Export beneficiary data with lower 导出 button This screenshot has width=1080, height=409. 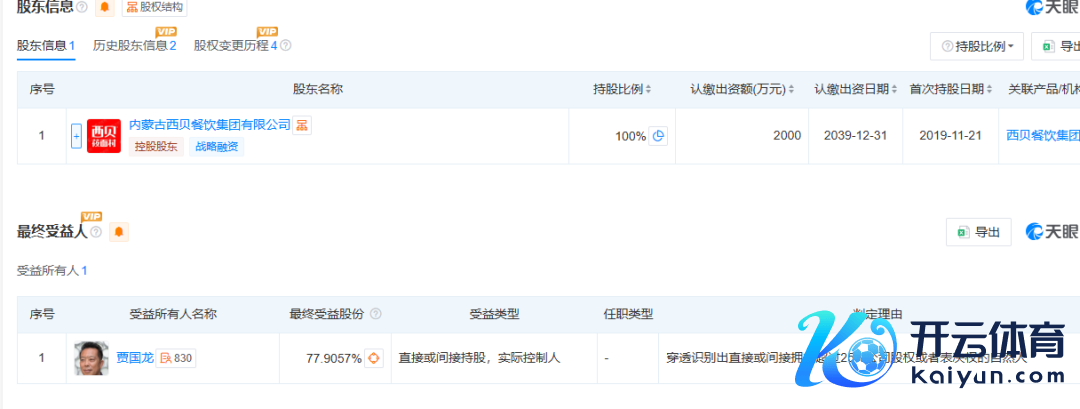tap(978, 232)
